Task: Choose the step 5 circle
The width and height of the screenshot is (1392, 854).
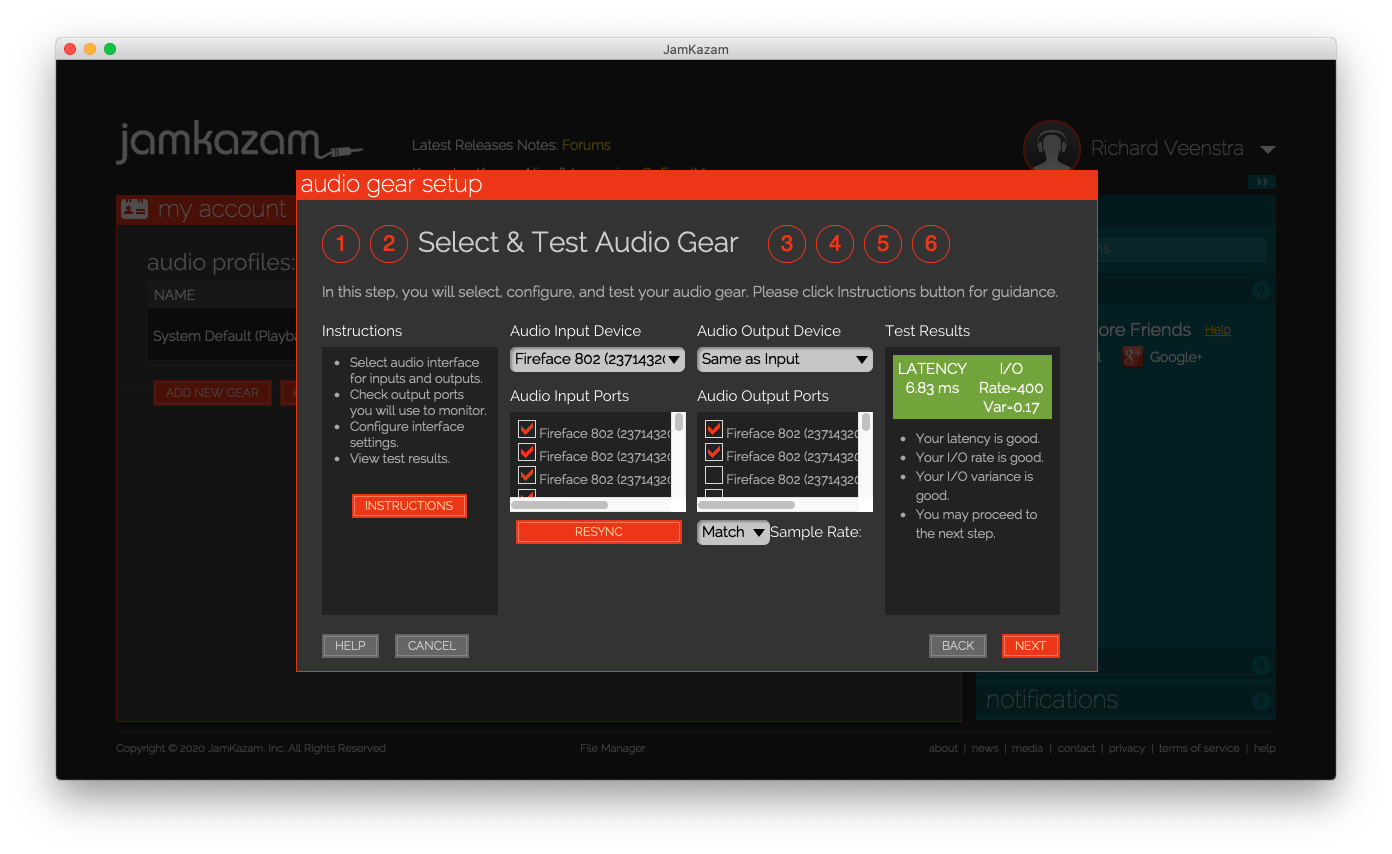Action: [883, 243]
